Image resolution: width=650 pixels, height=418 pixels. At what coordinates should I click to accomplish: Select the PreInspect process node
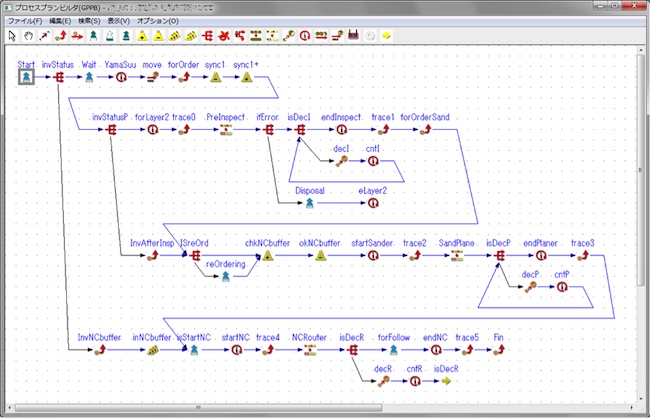coord(226,130)
